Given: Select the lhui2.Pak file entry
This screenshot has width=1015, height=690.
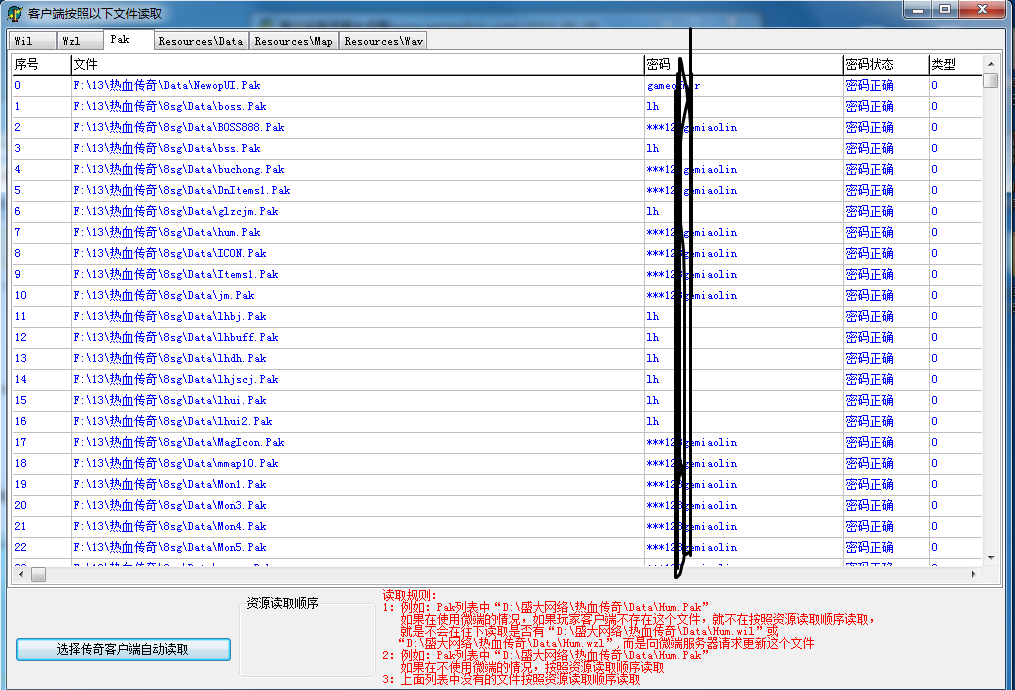Looking at the screenshot, I should coord(173,421).
